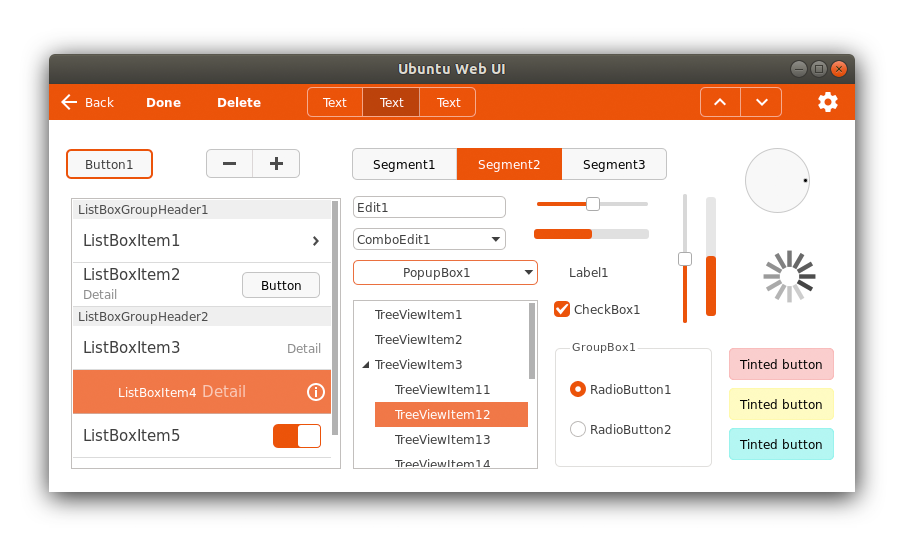The image size is (910, 551).
Task: Select the highlighted ListBoxItem4 row
Action: 202,392
